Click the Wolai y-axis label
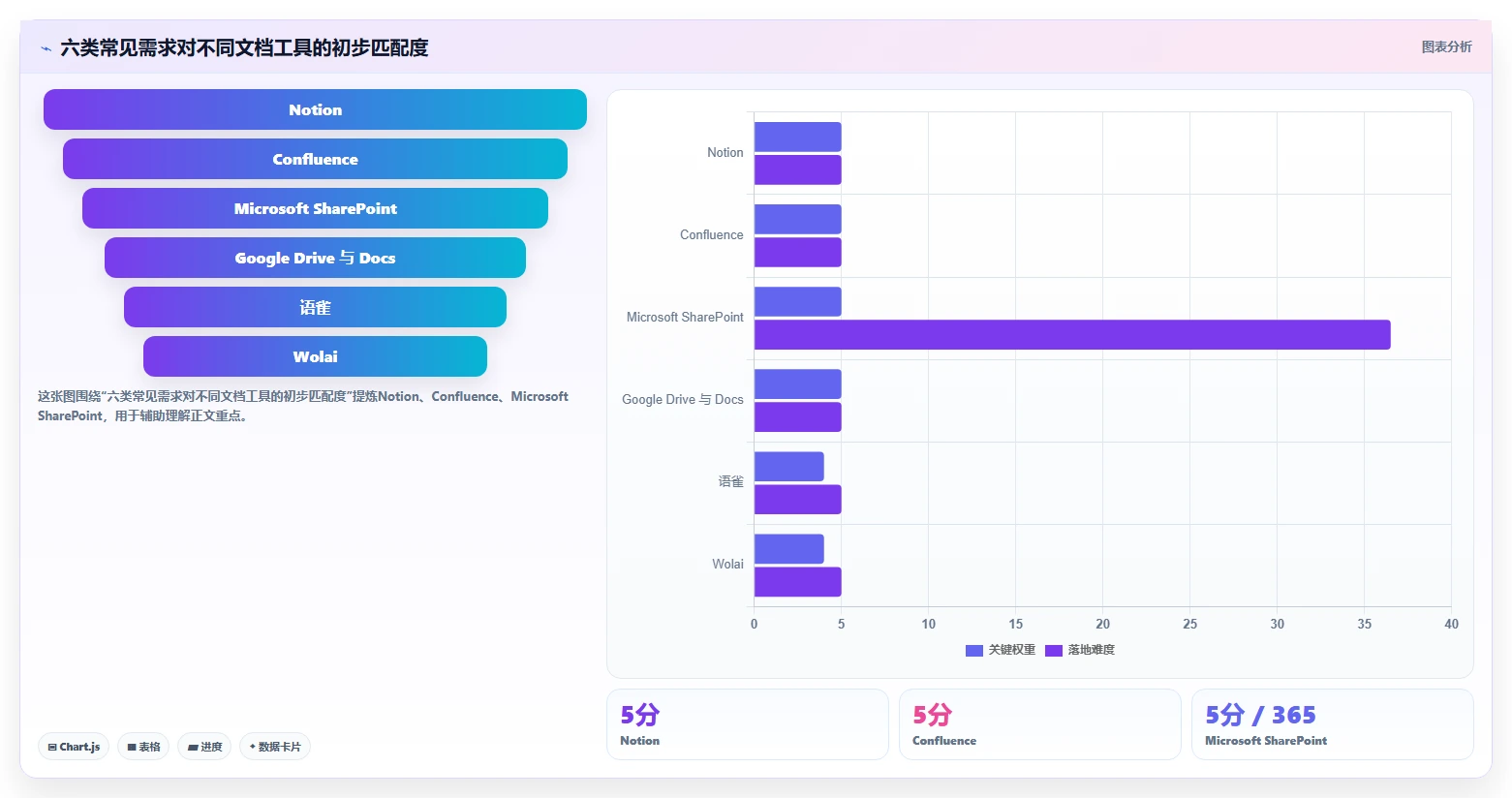 click(x=727, y=565)
